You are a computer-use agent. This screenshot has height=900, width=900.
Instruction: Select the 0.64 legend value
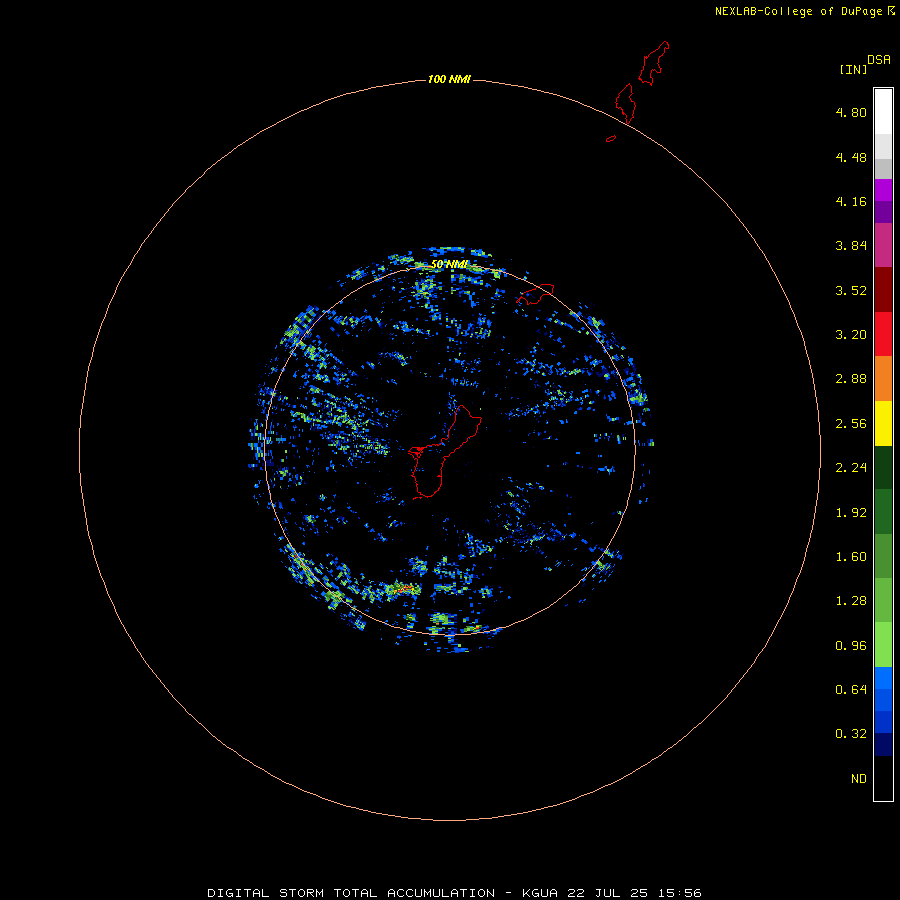pos(851,689)
